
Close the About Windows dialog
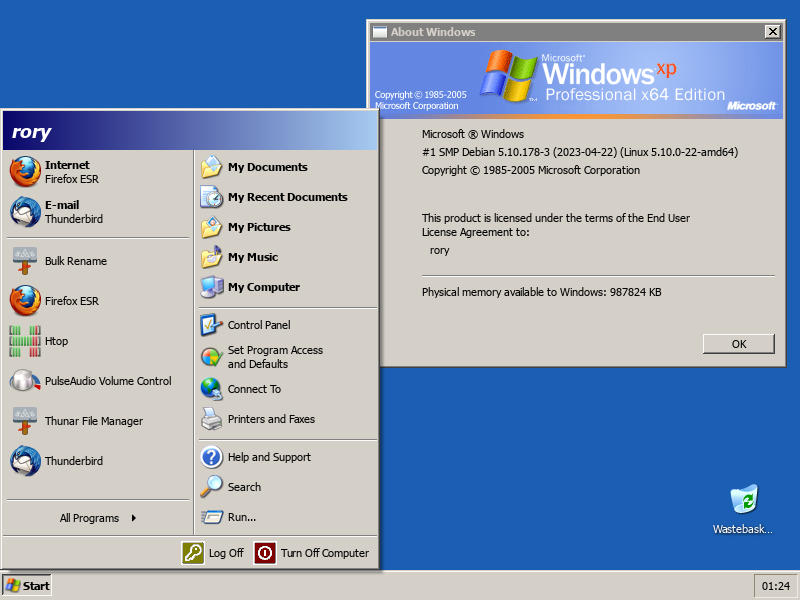tap(773, 32)
